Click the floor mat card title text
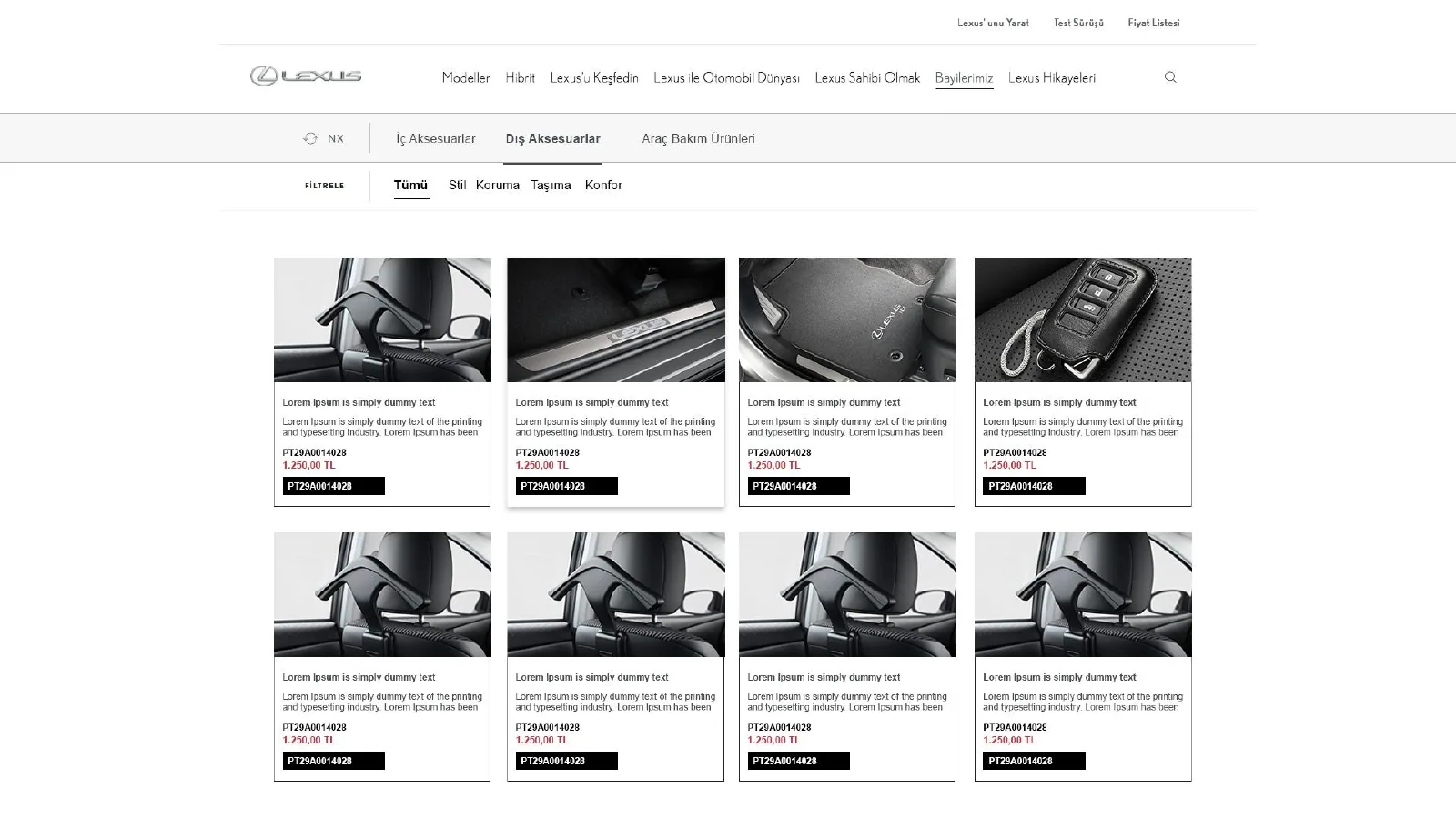 (x=824, y=402)
